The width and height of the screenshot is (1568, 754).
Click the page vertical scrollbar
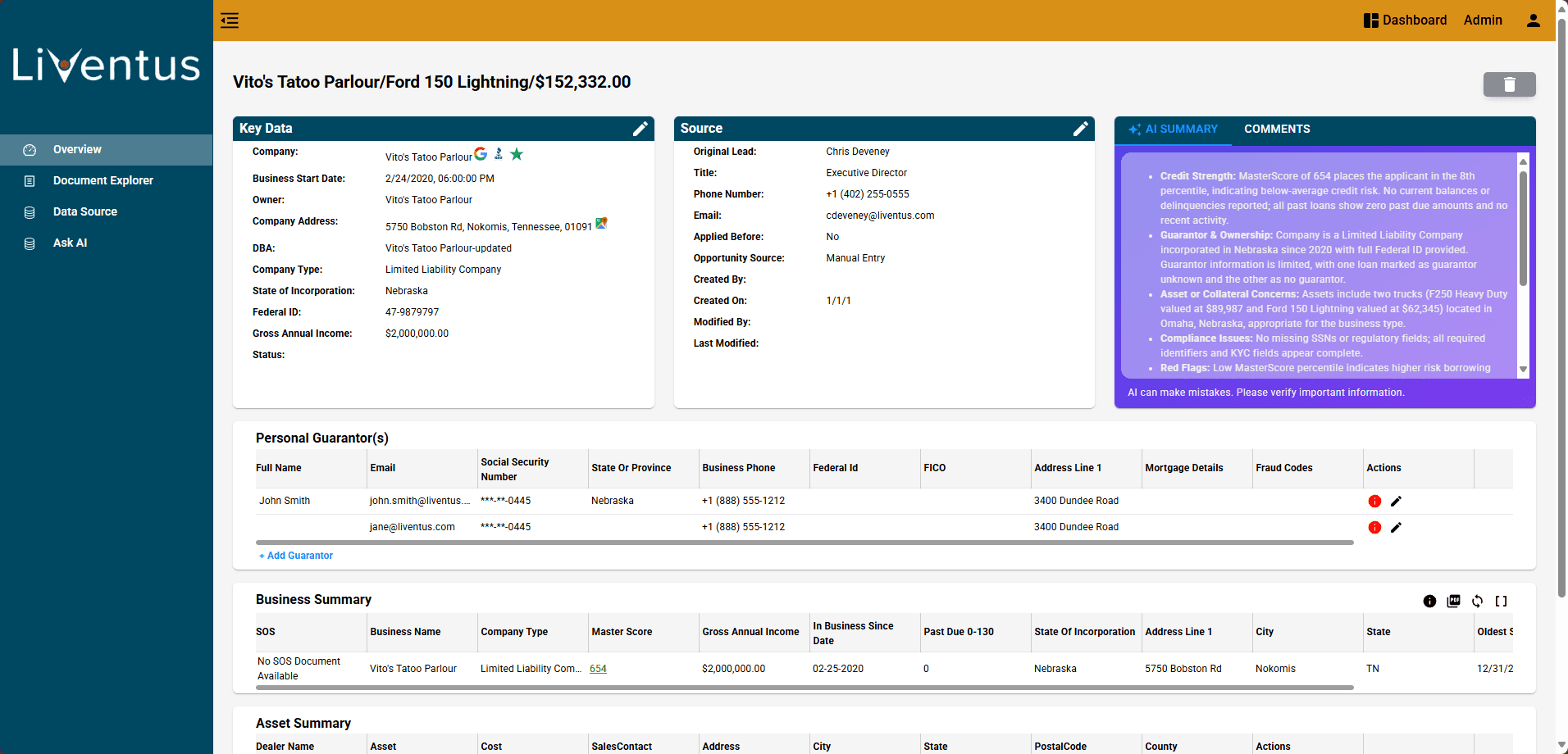click(1561, 307)
